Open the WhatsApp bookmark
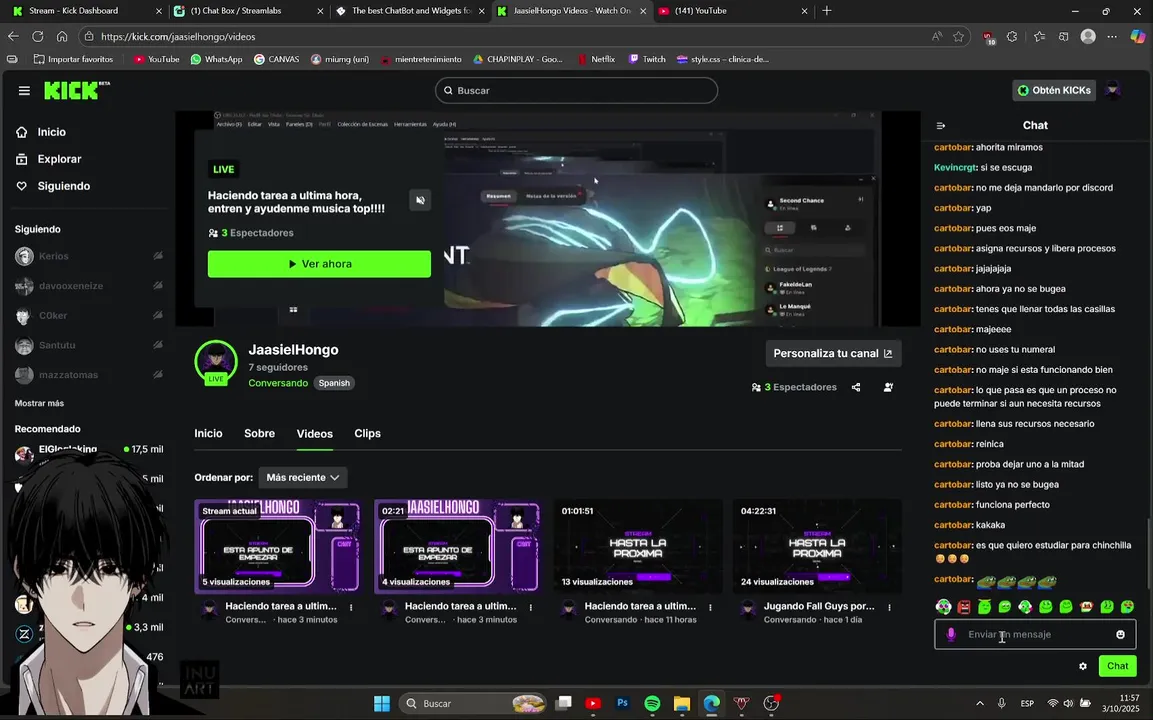This screenshot has width=1153, height=720. 216,60
